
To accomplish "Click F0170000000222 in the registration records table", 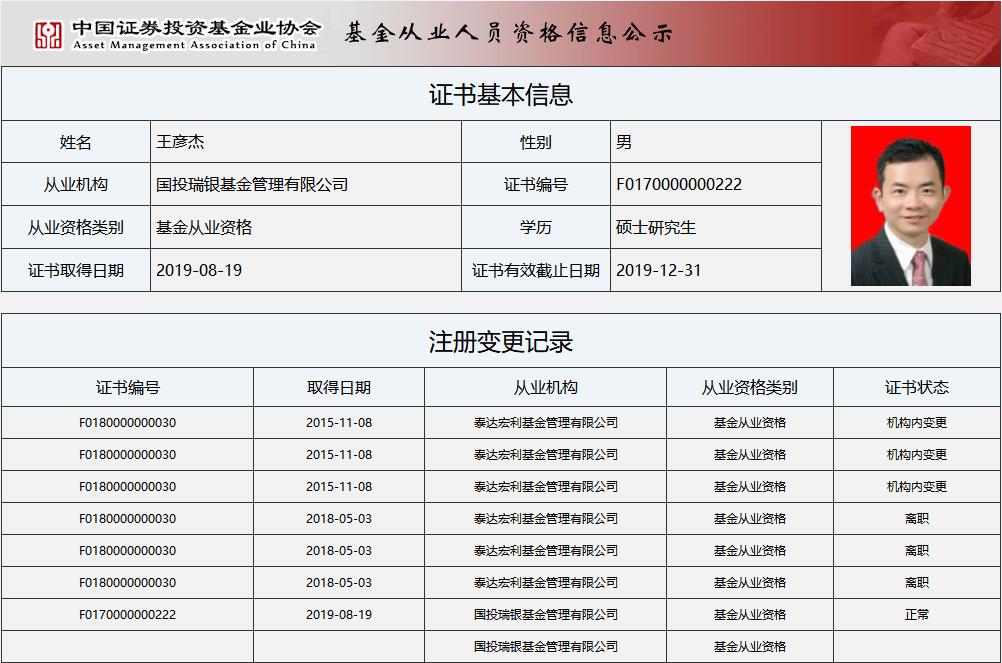I will tap(128, 614).
